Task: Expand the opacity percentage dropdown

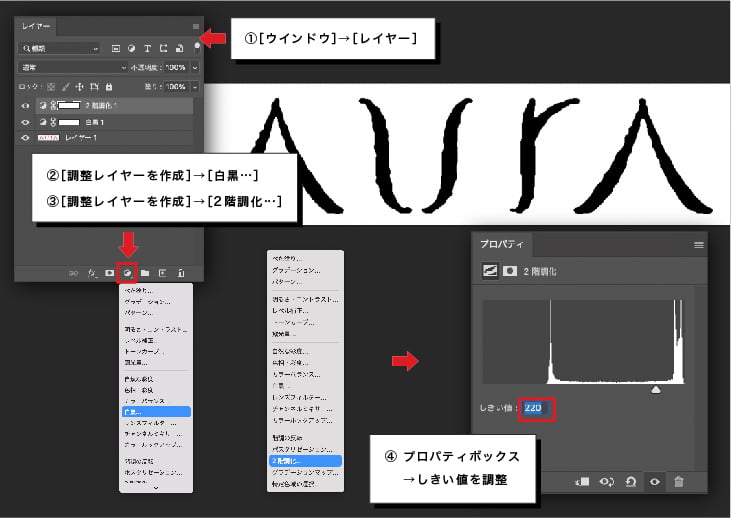Action: [194, 67]
